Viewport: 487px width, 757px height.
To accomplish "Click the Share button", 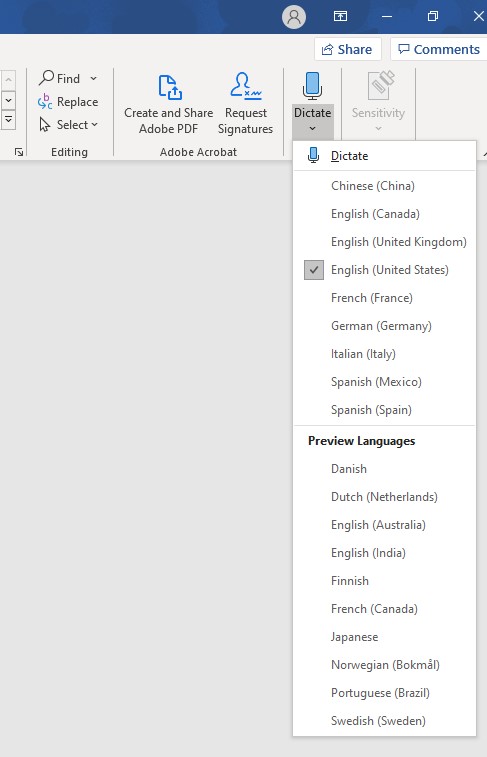I will point(348,49).
